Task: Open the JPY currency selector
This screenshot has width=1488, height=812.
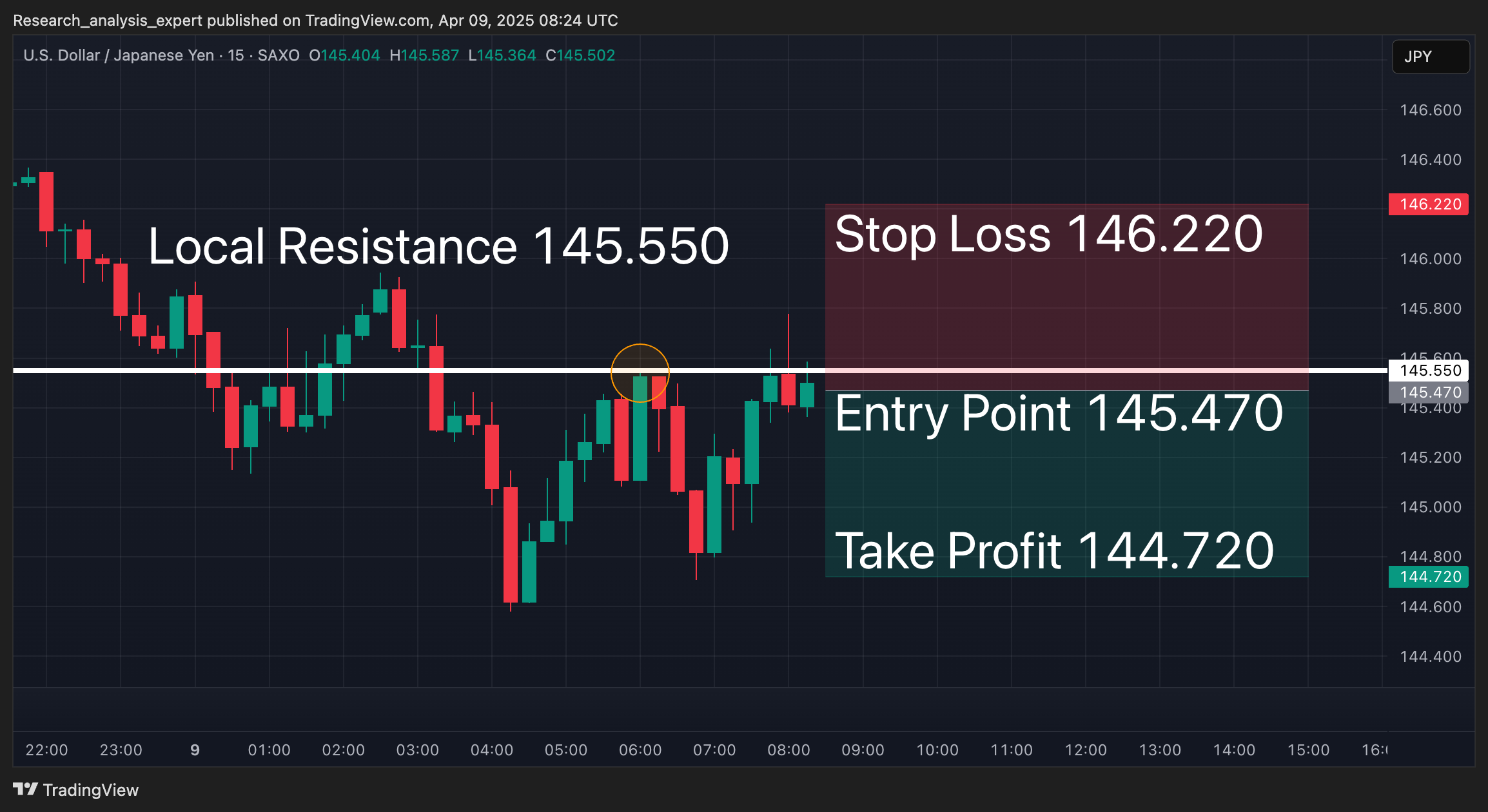Action: coord(1431,57)
